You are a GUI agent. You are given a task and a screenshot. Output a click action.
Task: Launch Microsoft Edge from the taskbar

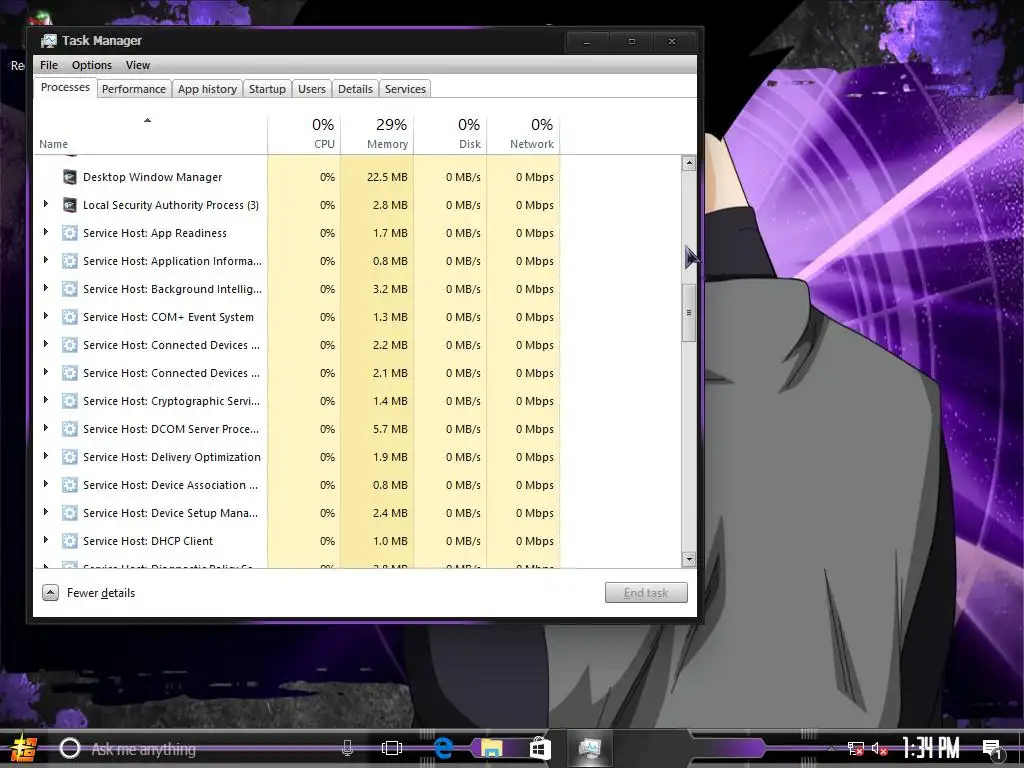pyautogui.click(x=443, y=748)
